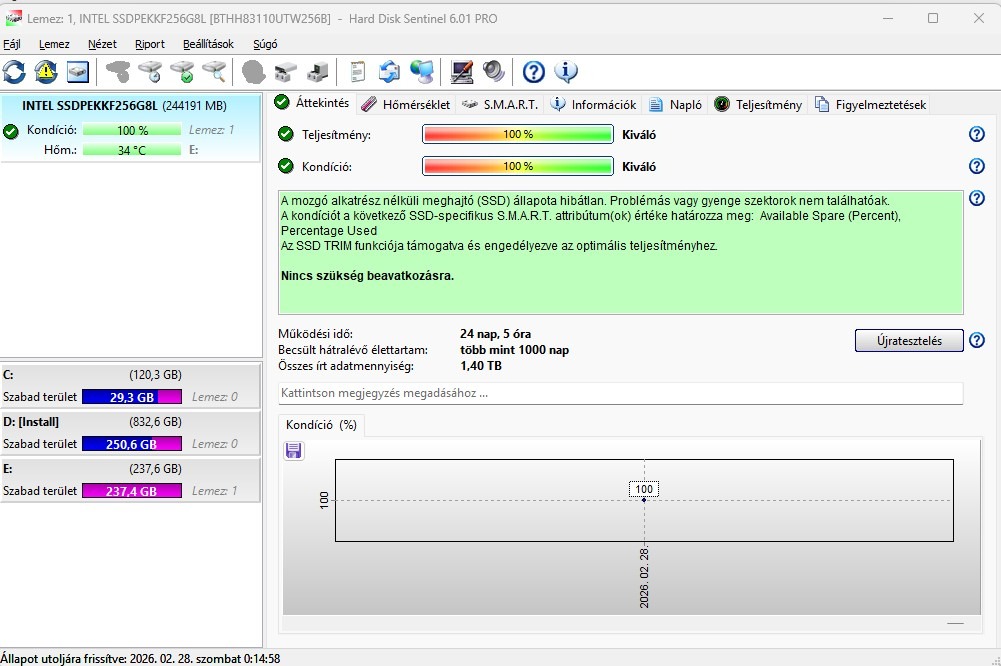Screen dimensions: 1001x666
Task: Click the computer tower with binoculars icon
Action: coord(317,72)
